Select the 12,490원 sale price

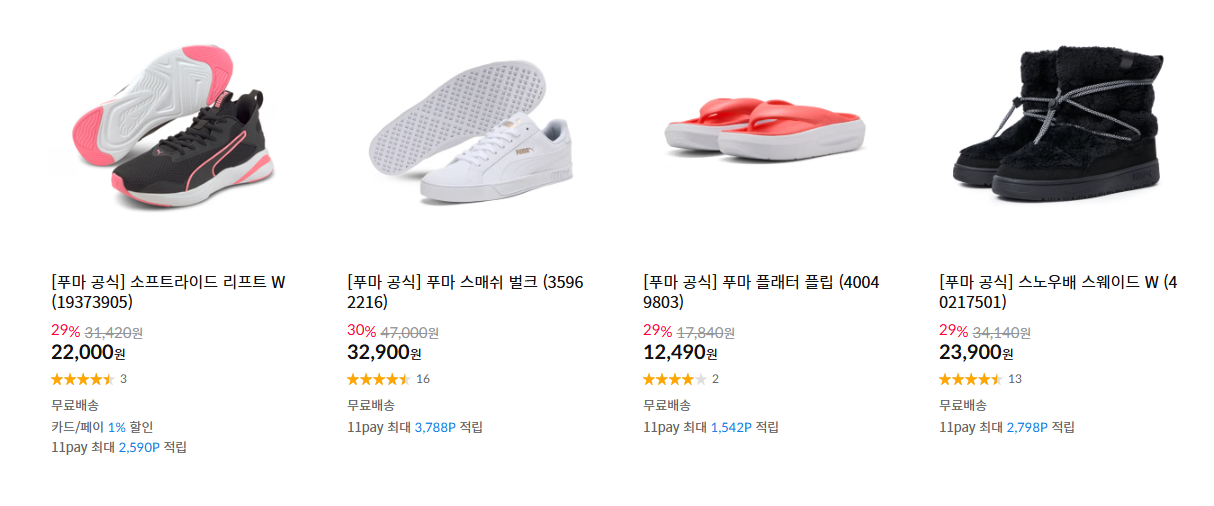[680, 352]
